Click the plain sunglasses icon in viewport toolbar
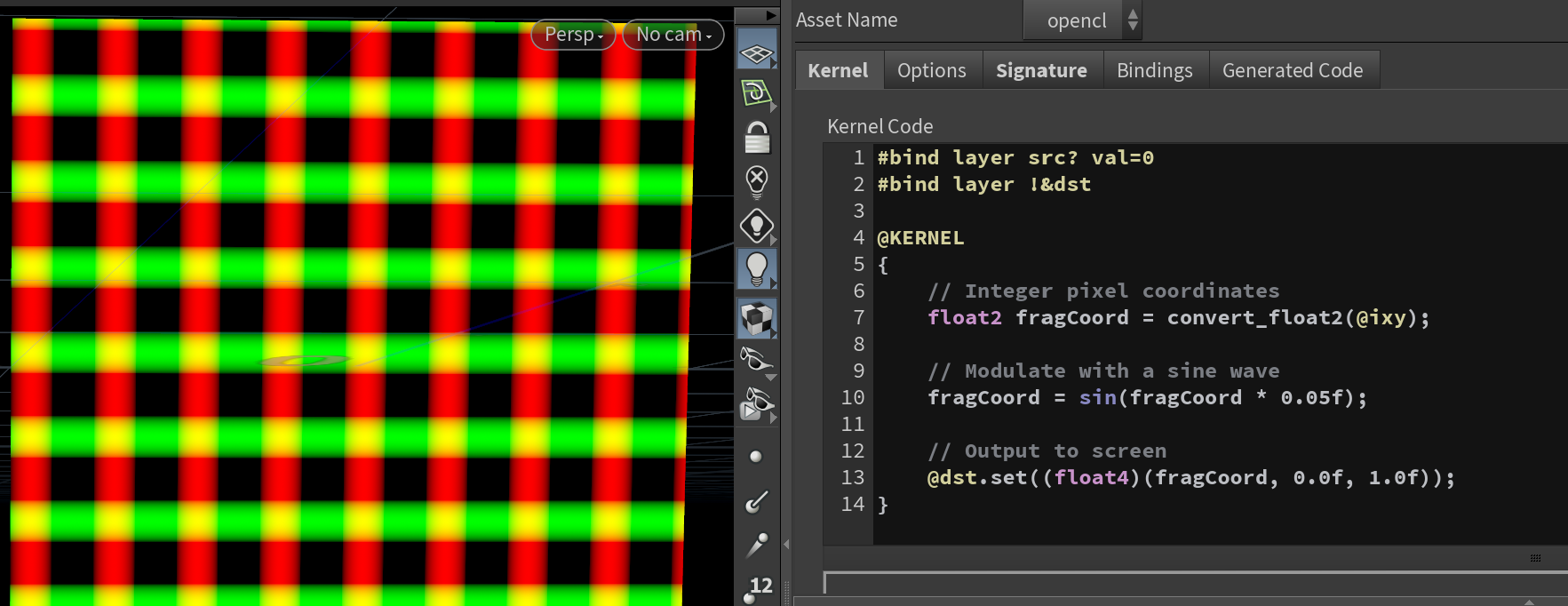Screen dimensions: 1568x606 [756, 361]
